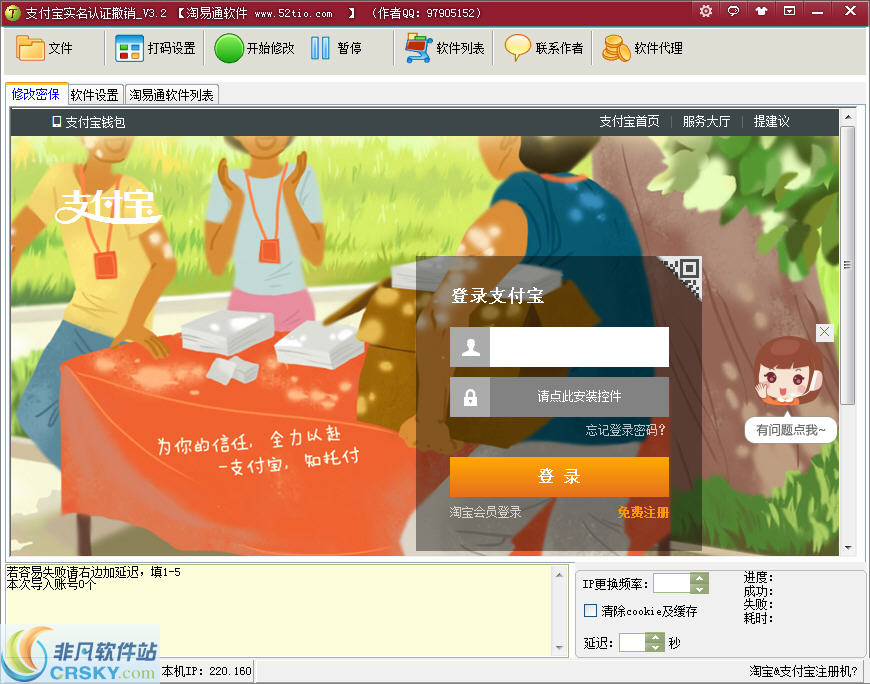Open 打码设置 captcha settings icon
870x684 pixels.
(129, 48)
